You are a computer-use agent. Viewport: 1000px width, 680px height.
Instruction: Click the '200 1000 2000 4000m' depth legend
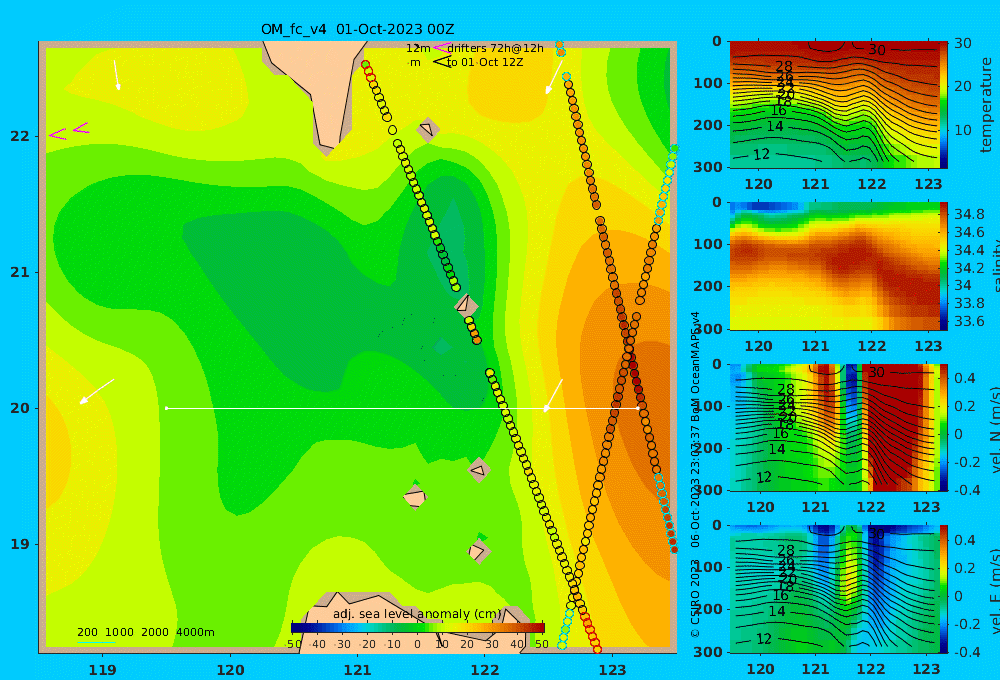pyautogui.click(x=145, y=632)
